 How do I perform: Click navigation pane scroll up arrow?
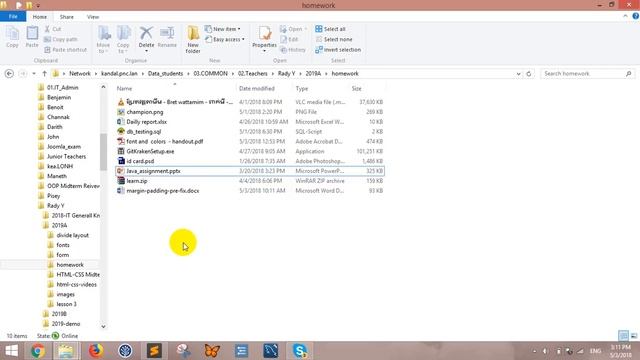(103, 87)
